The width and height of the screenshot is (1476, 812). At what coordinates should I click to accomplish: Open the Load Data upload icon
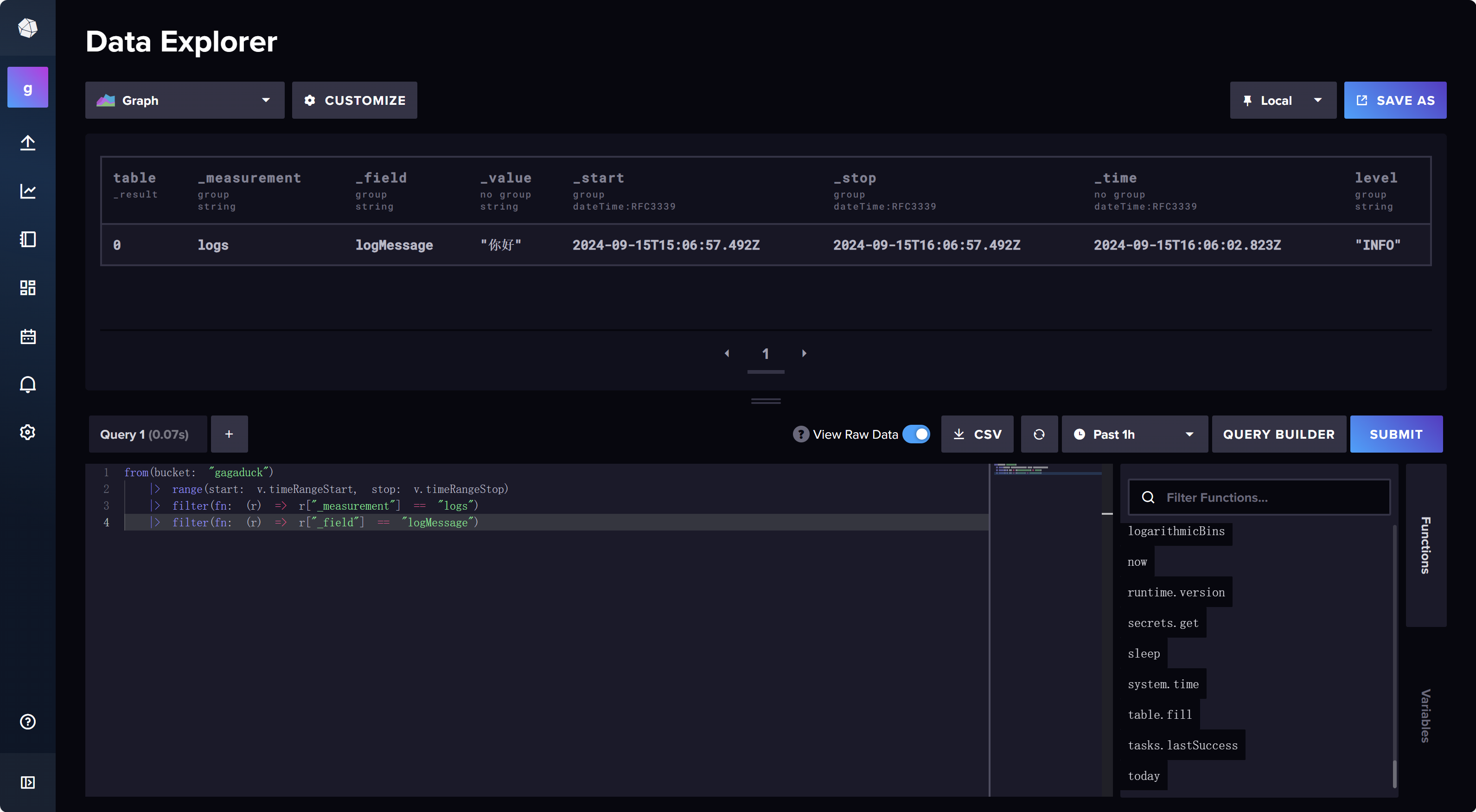click(27, 143)
